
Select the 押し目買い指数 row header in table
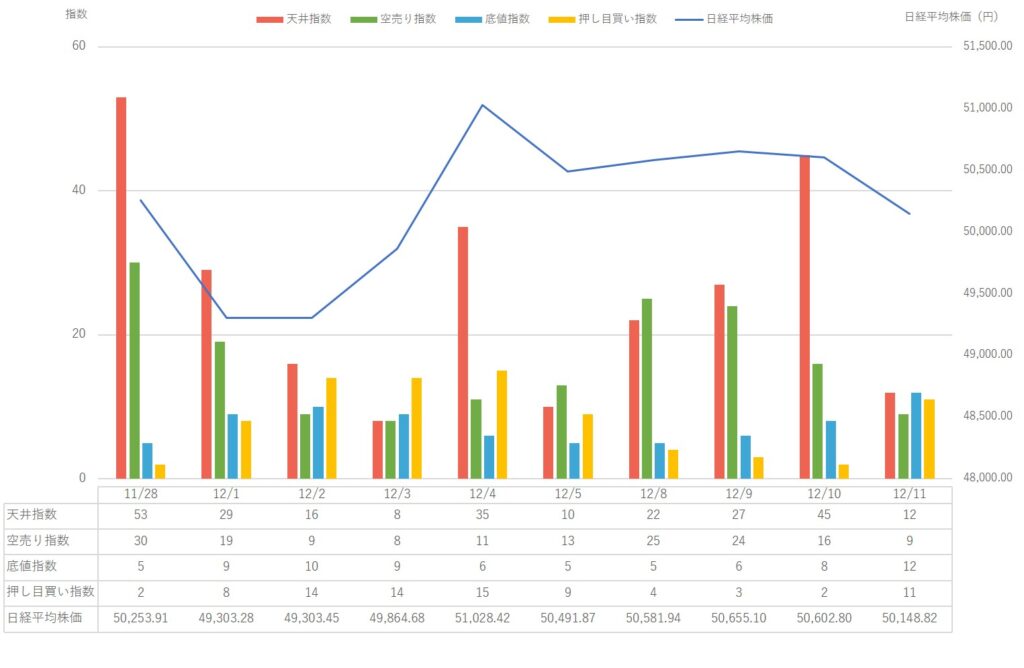[49, 592]
